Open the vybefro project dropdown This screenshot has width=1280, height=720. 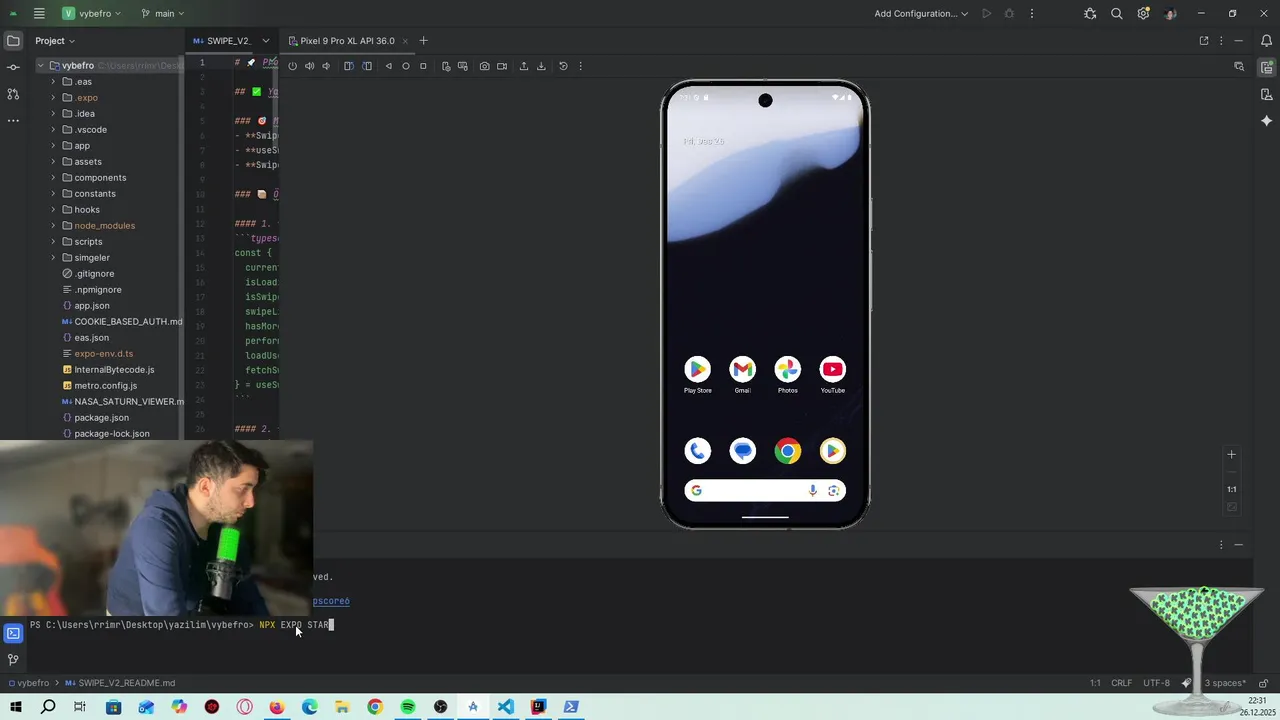click(x=91, y=14)
